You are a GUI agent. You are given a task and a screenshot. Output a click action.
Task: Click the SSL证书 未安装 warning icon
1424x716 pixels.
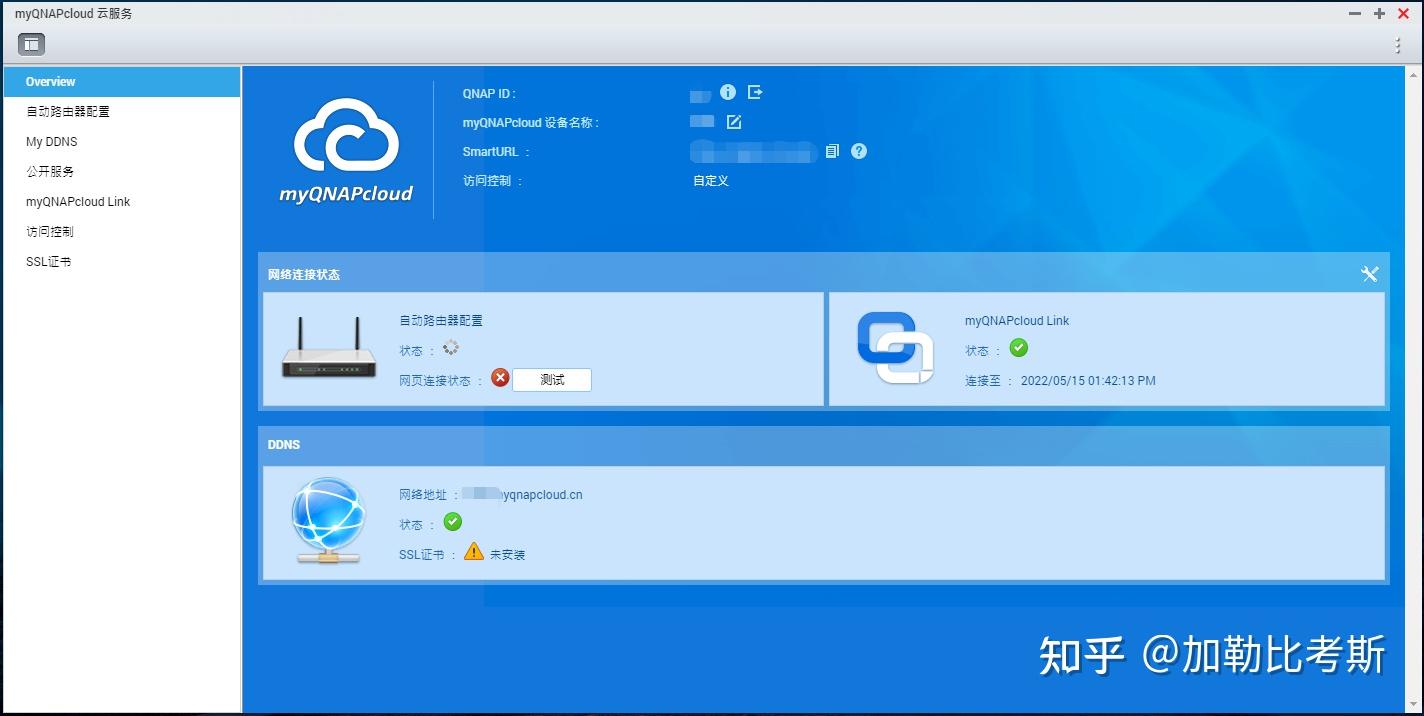473,552
